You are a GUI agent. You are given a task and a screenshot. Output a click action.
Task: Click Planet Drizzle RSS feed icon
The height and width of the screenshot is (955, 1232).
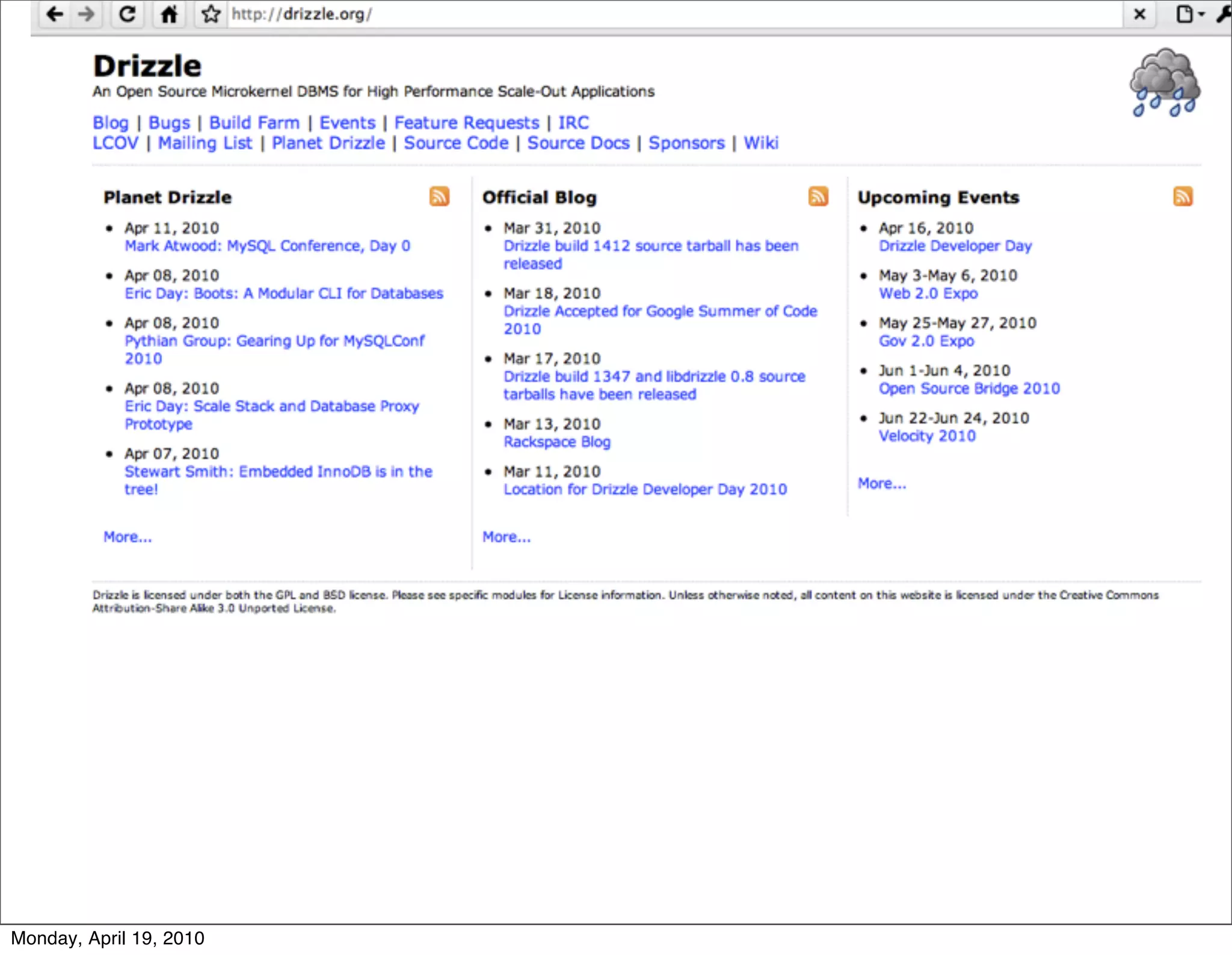point(439,197)
